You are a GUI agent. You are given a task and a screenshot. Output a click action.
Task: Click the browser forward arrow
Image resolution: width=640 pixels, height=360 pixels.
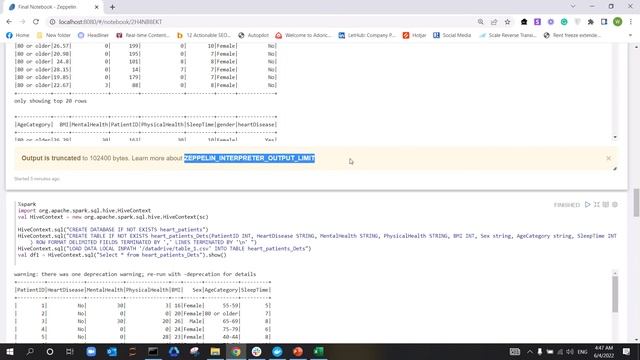click(22, 22)
